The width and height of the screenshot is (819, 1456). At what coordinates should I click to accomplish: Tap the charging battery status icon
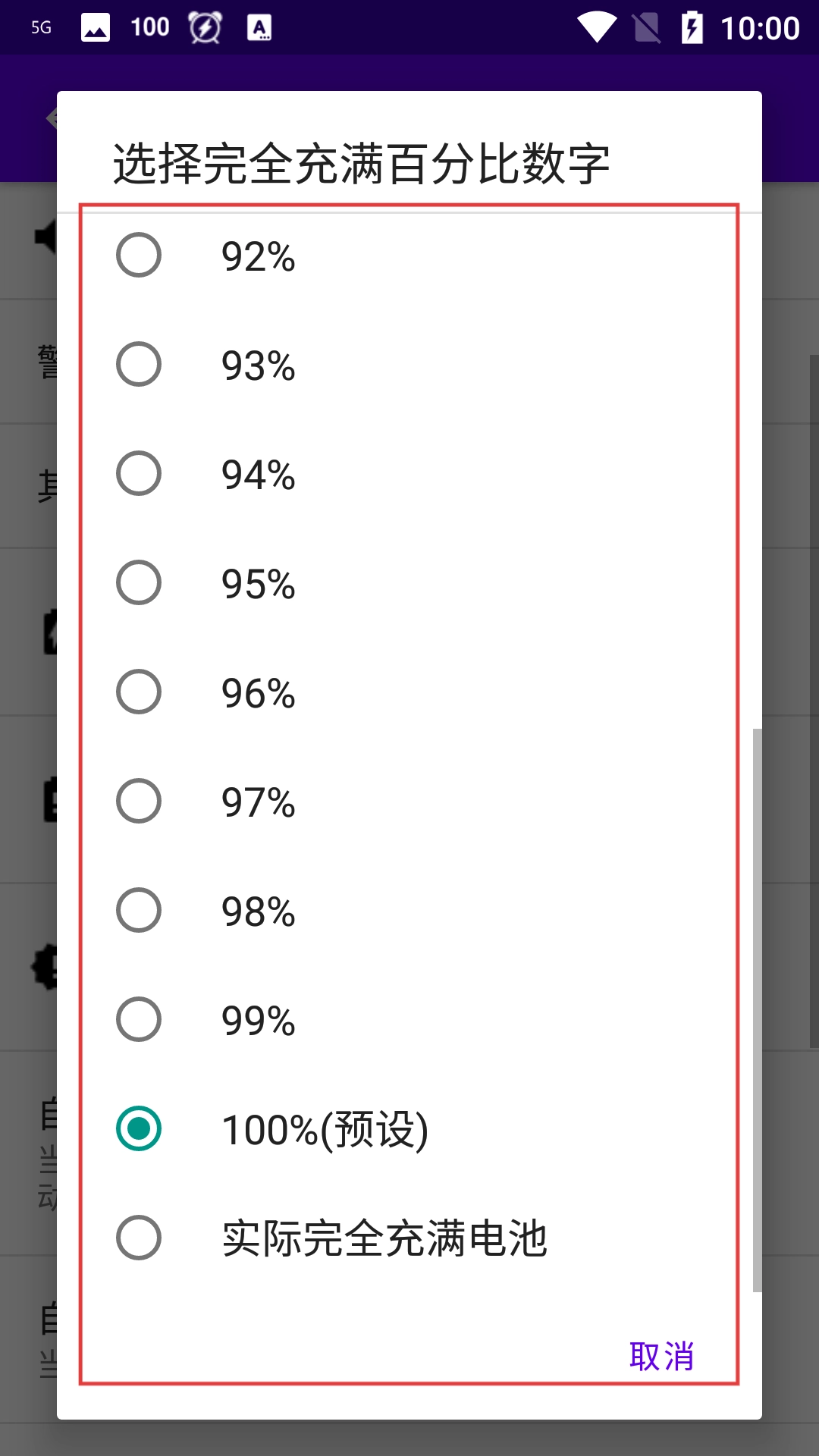pyautogui.click(x=692, y=28)
